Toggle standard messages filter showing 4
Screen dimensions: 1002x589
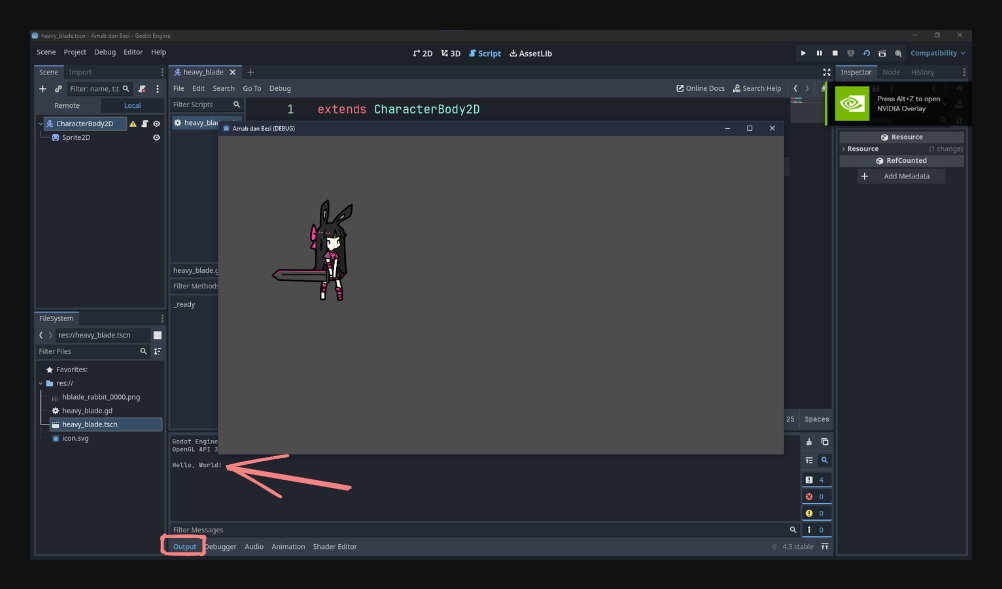(816, 480)
